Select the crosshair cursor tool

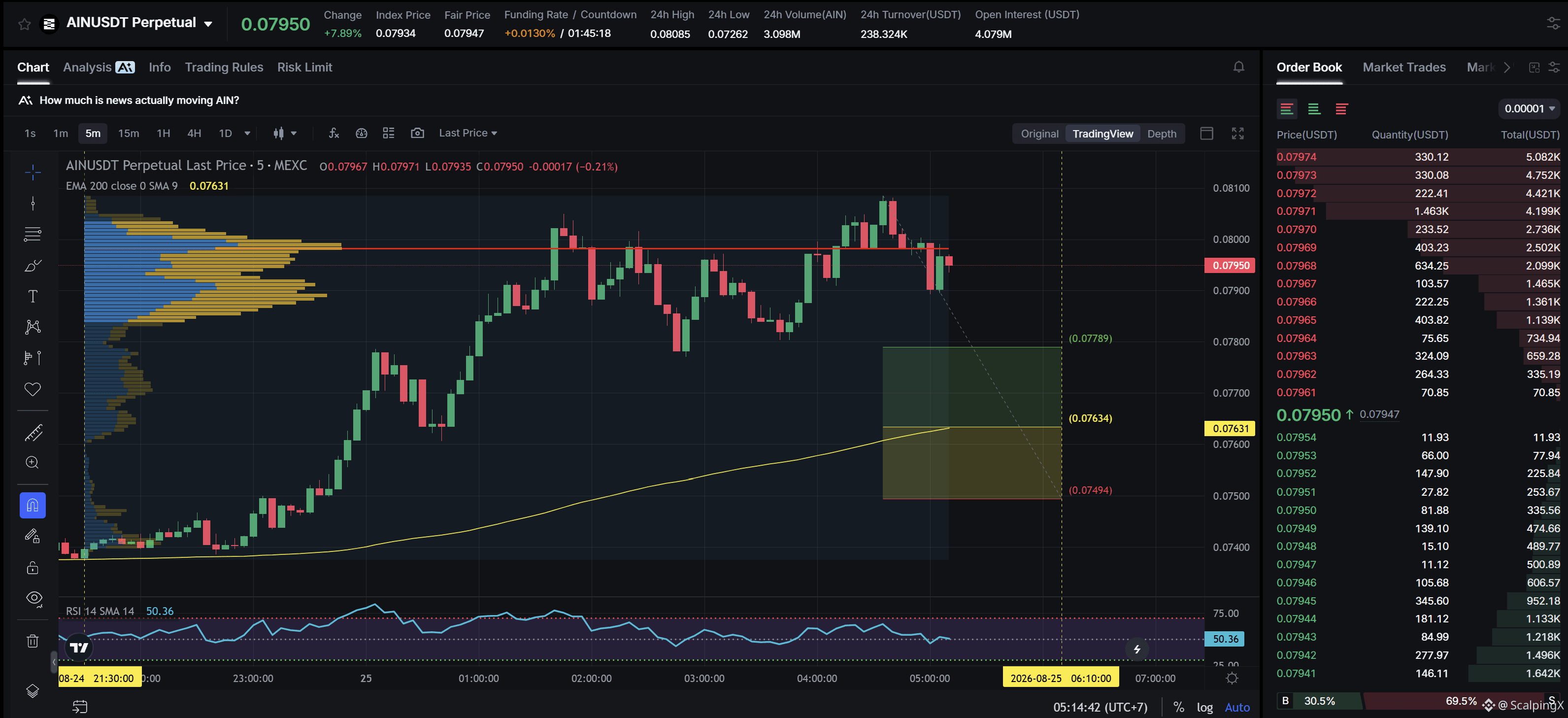tap(33, 172)
